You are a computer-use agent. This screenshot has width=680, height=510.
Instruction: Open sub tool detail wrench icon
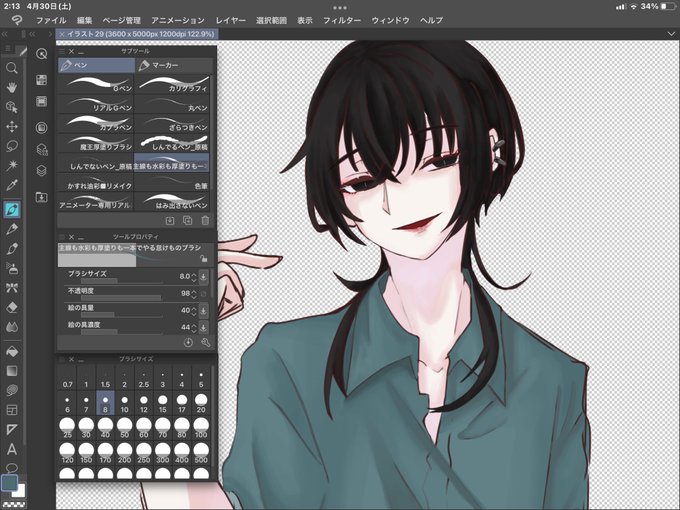206,343
